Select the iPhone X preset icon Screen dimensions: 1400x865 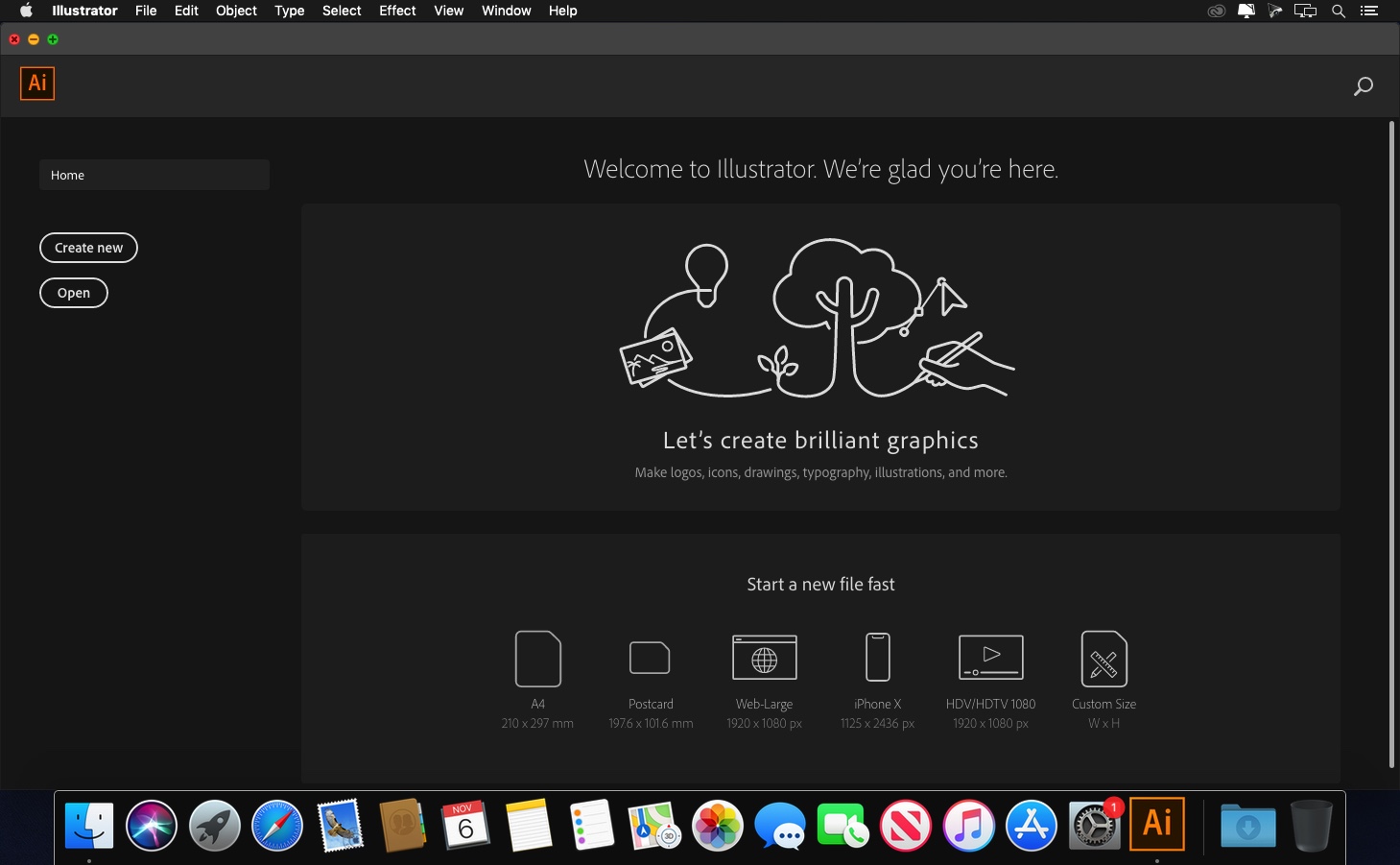click(x=877, y=658)
